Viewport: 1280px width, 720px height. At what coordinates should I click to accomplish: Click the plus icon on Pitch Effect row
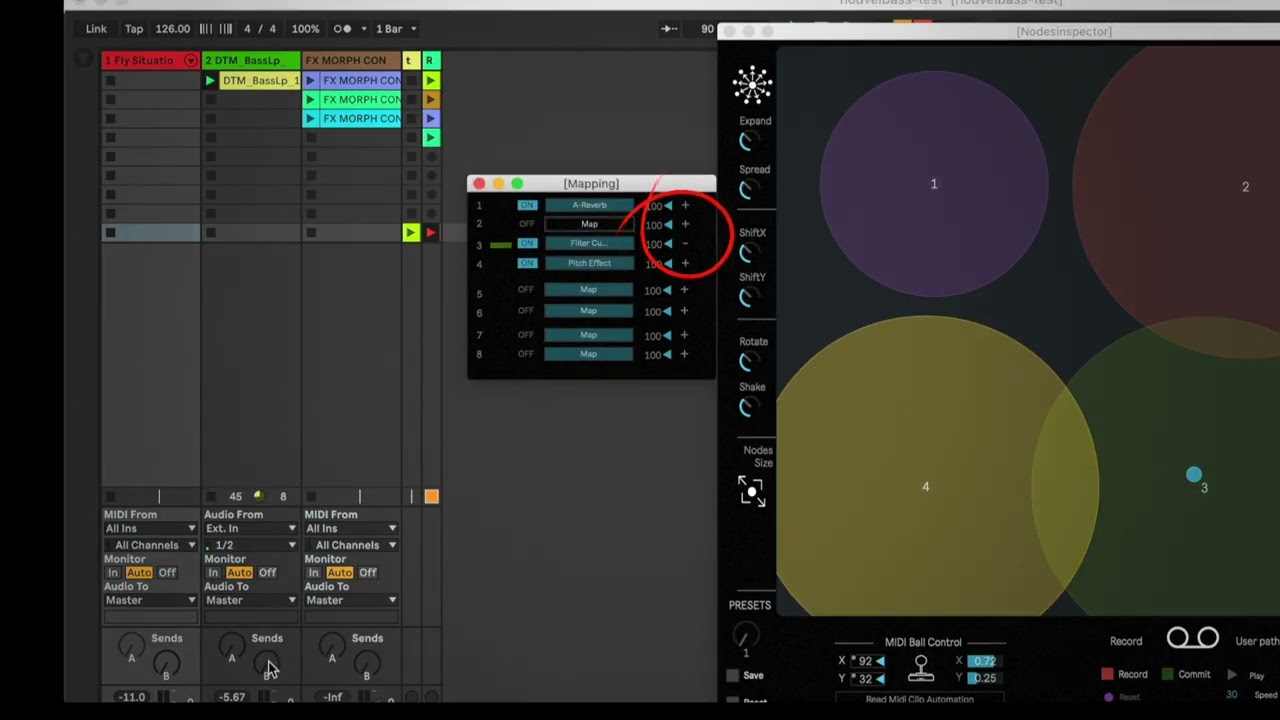point(685,263)
